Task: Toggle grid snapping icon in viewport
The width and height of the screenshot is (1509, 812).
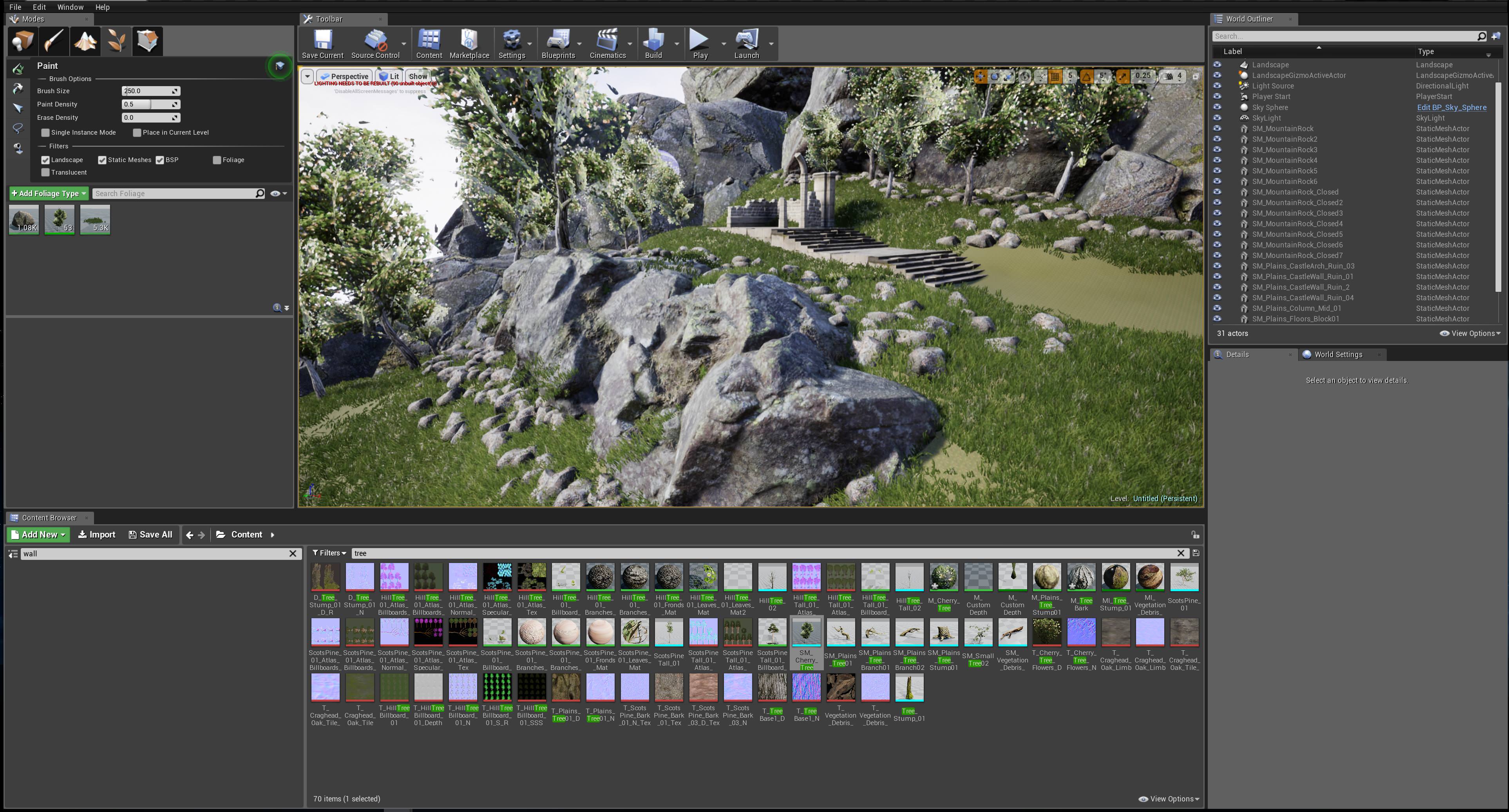Action: pos(1055,76)
